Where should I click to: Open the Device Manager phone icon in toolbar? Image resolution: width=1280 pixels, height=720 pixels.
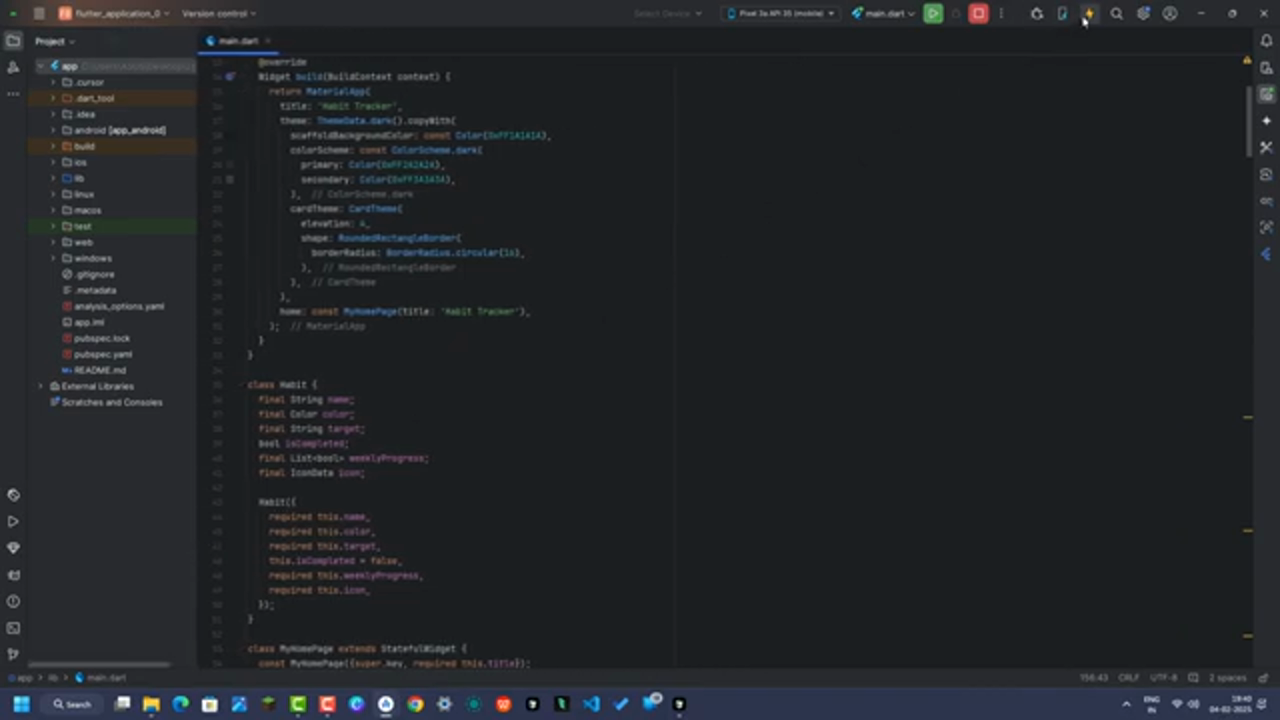1062,14
